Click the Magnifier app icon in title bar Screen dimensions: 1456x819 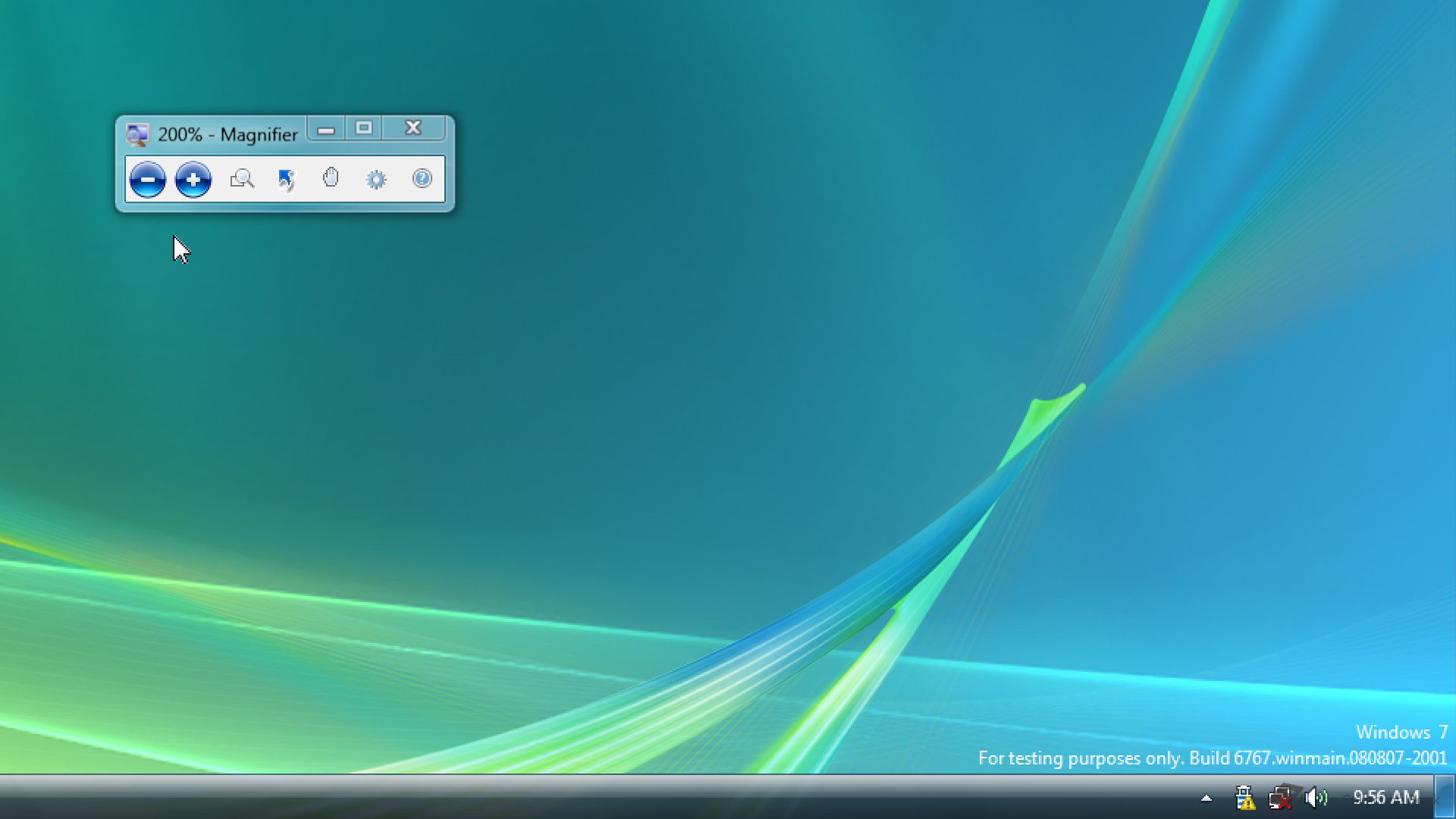[137, 135]
